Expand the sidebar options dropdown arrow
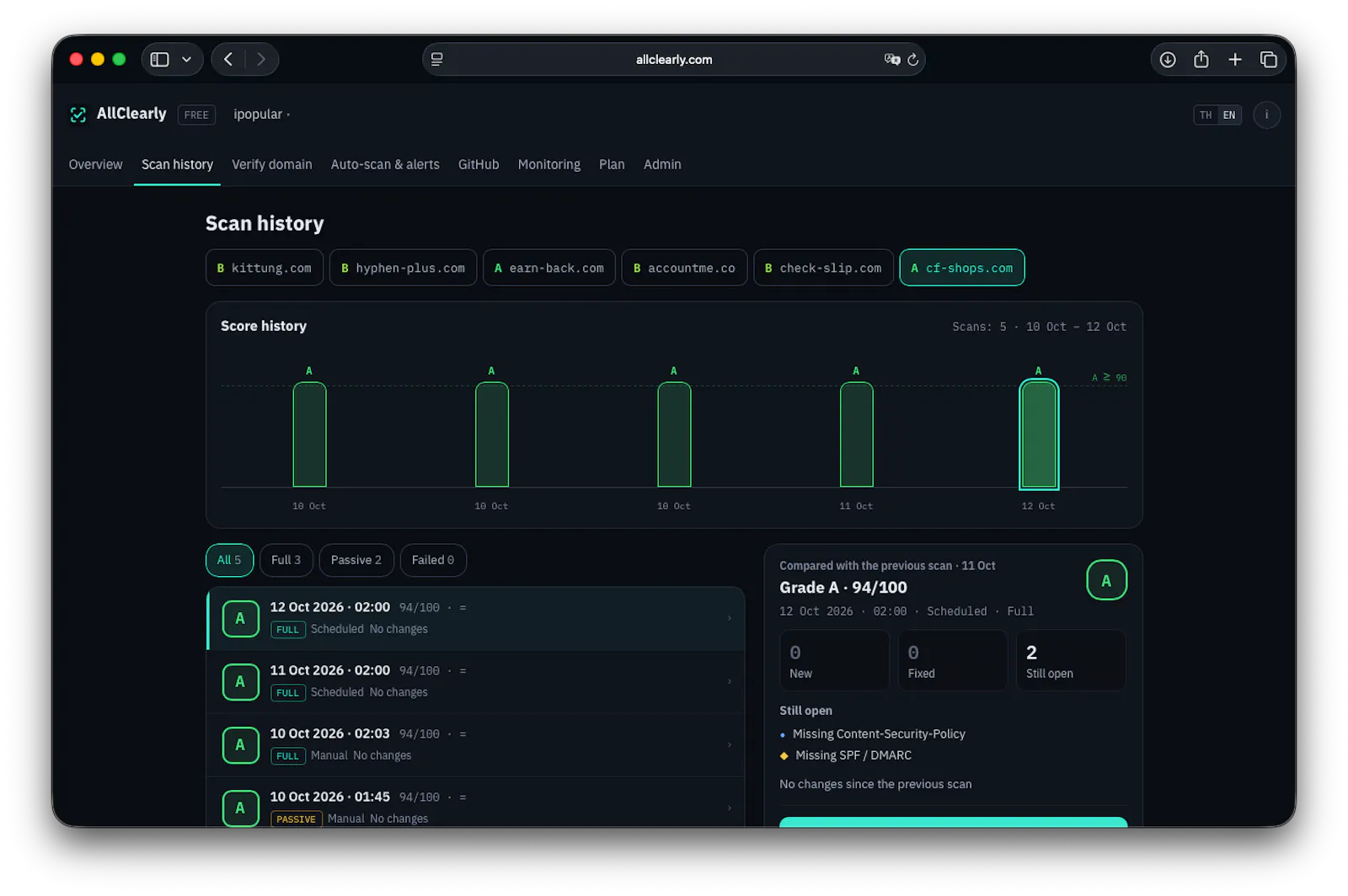The height and width of the screenshot is (896, 1348). (186, 60)
